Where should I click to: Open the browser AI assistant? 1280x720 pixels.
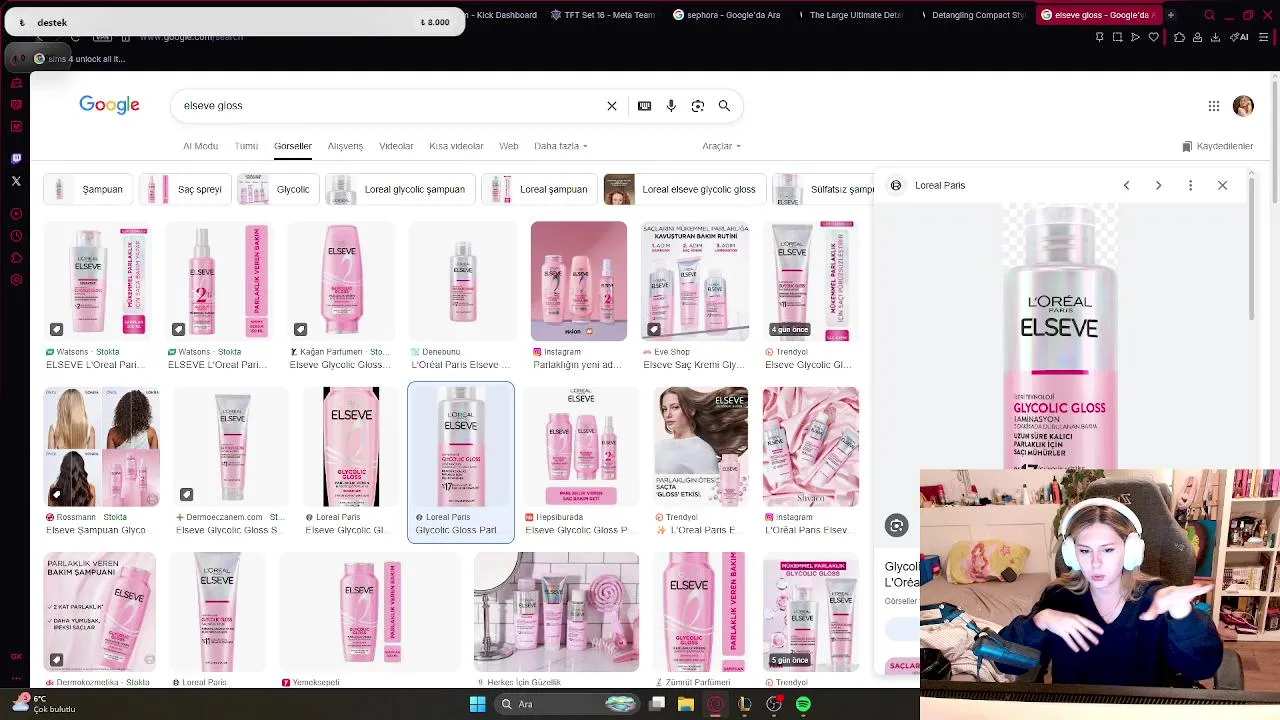1241,37
